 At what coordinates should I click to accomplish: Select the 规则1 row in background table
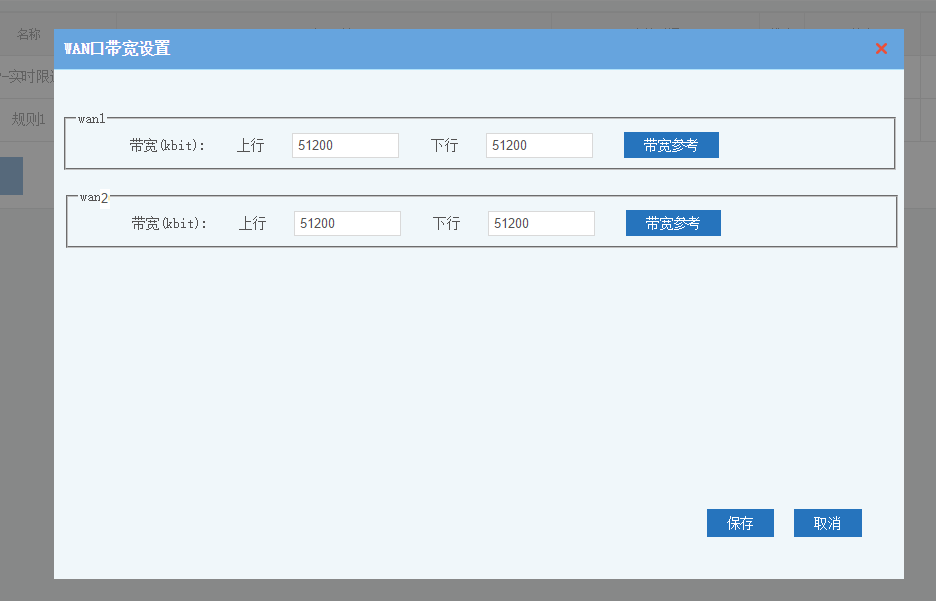coord(28,120)
